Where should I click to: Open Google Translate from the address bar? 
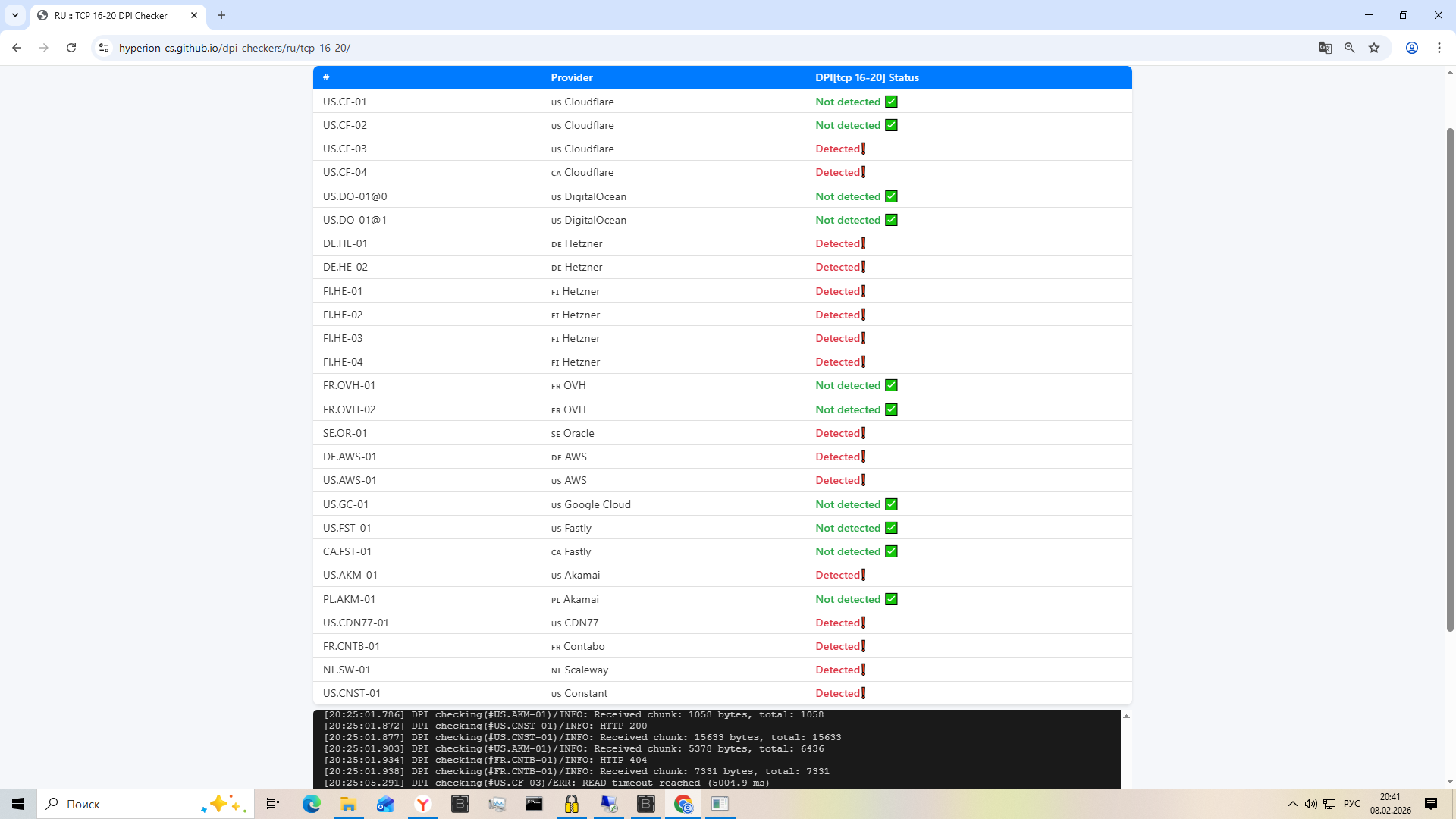point(1325,47)
